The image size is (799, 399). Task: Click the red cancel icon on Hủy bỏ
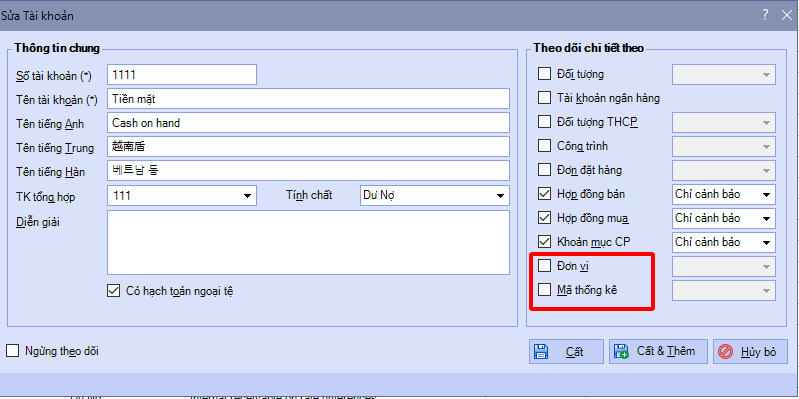coord(725,352)
